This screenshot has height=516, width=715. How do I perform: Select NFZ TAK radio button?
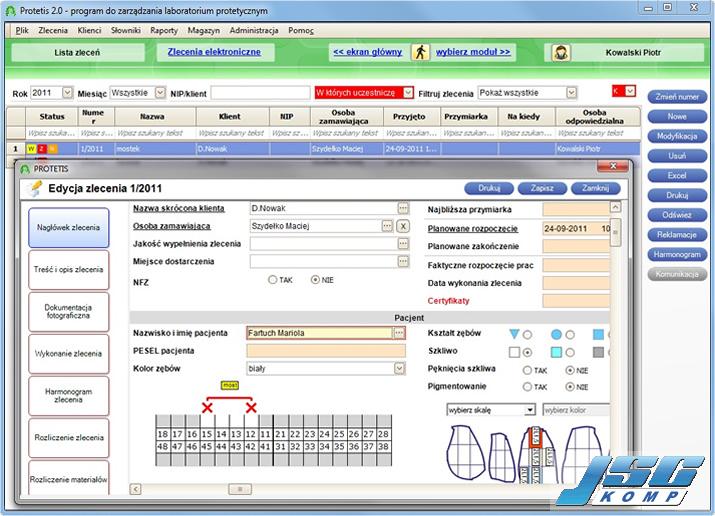[x=273, y=280]
